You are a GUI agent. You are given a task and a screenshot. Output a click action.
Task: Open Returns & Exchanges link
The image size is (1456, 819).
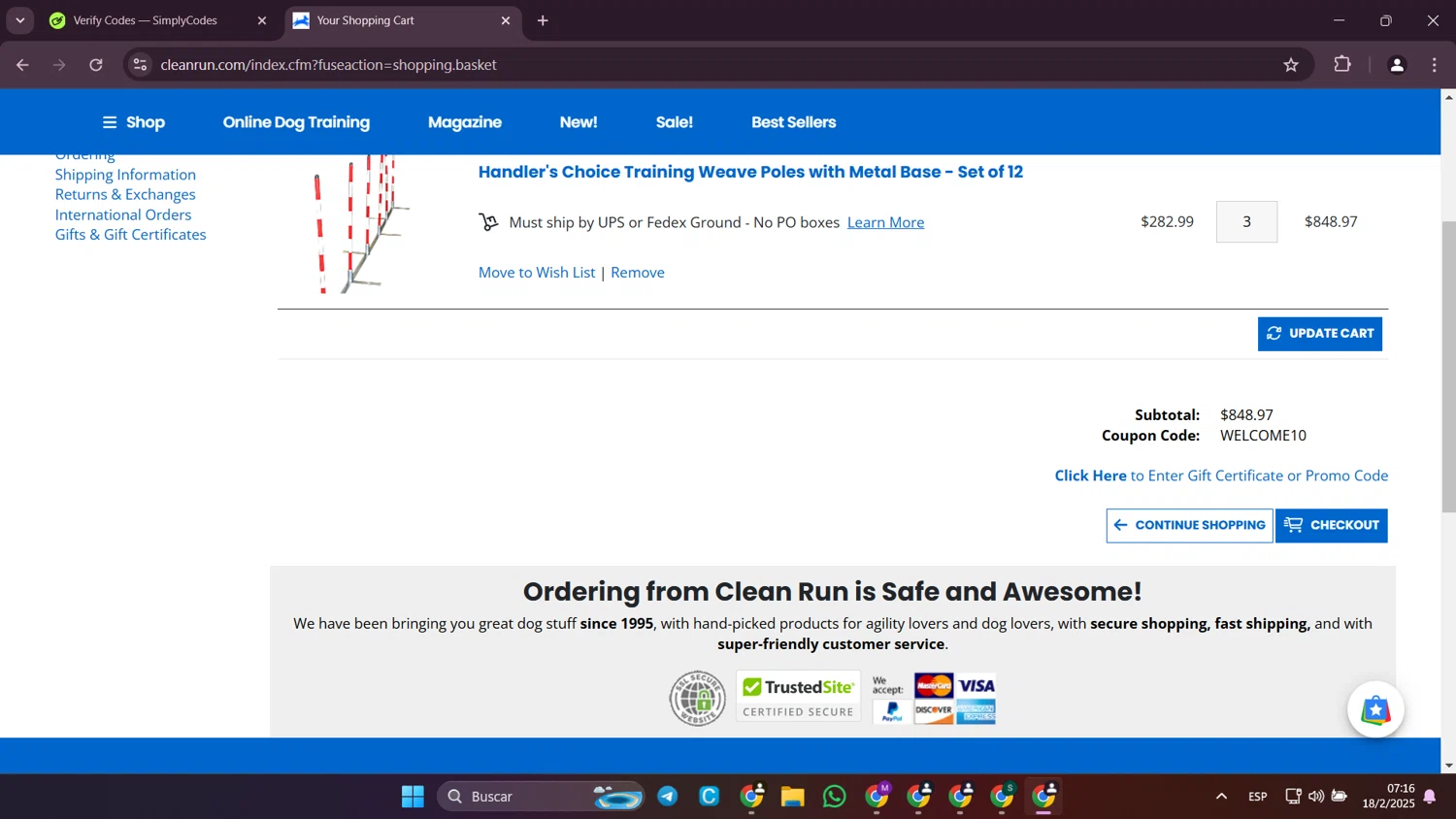pos(125,194)
